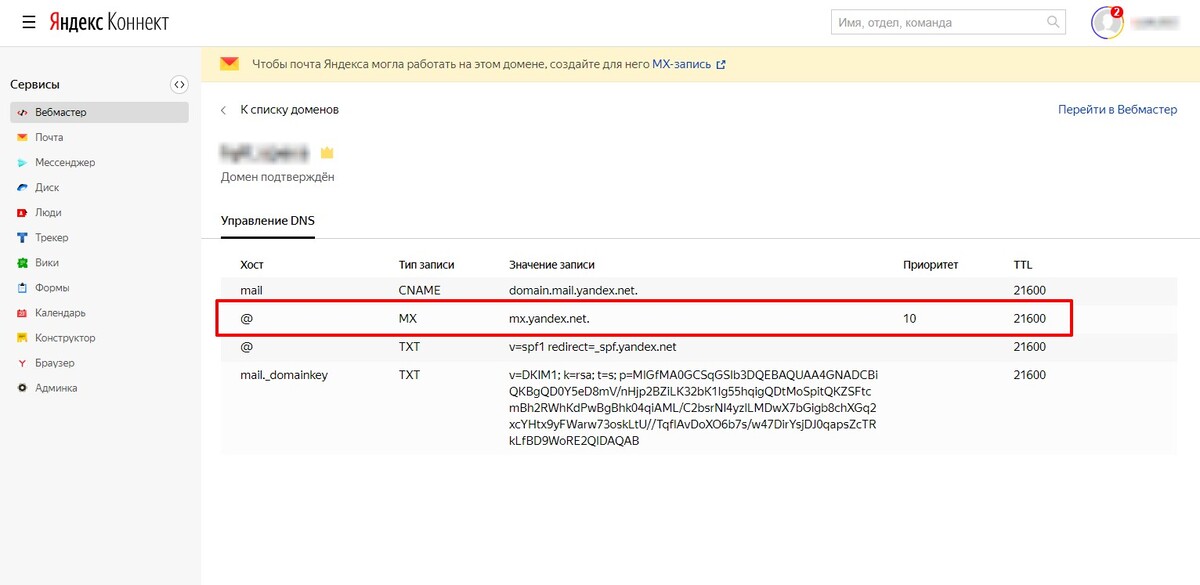Click the Значение записи column header
Screen dimensions: 1200x585
click(x=552, y=265)
